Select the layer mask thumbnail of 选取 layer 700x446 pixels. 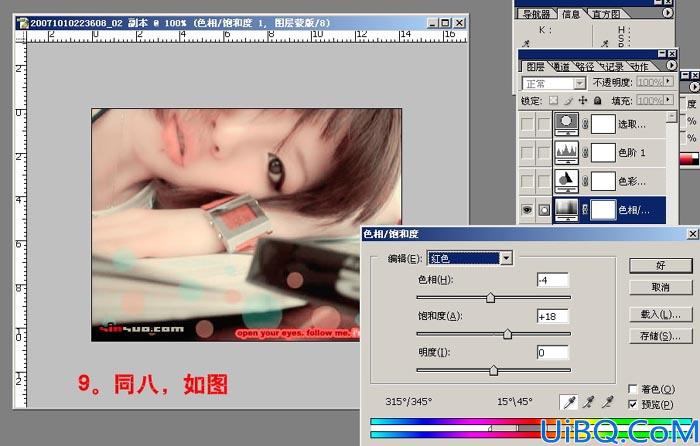603,124
